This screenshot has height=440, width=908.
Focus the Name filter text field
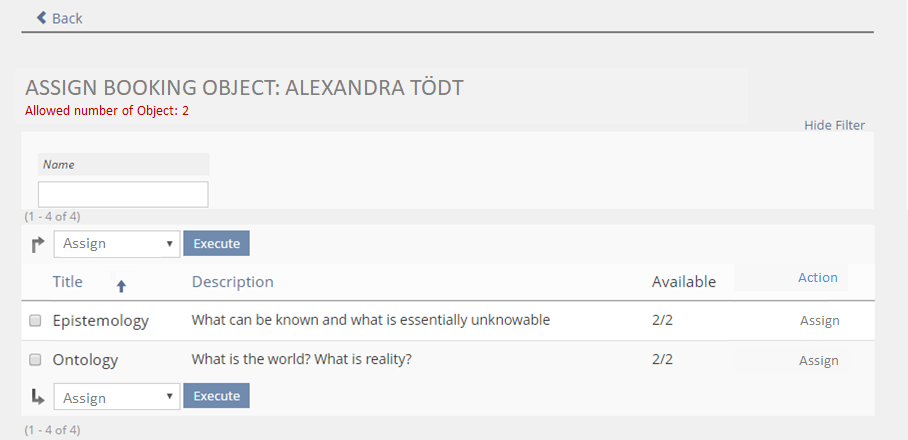click(123, 194)
